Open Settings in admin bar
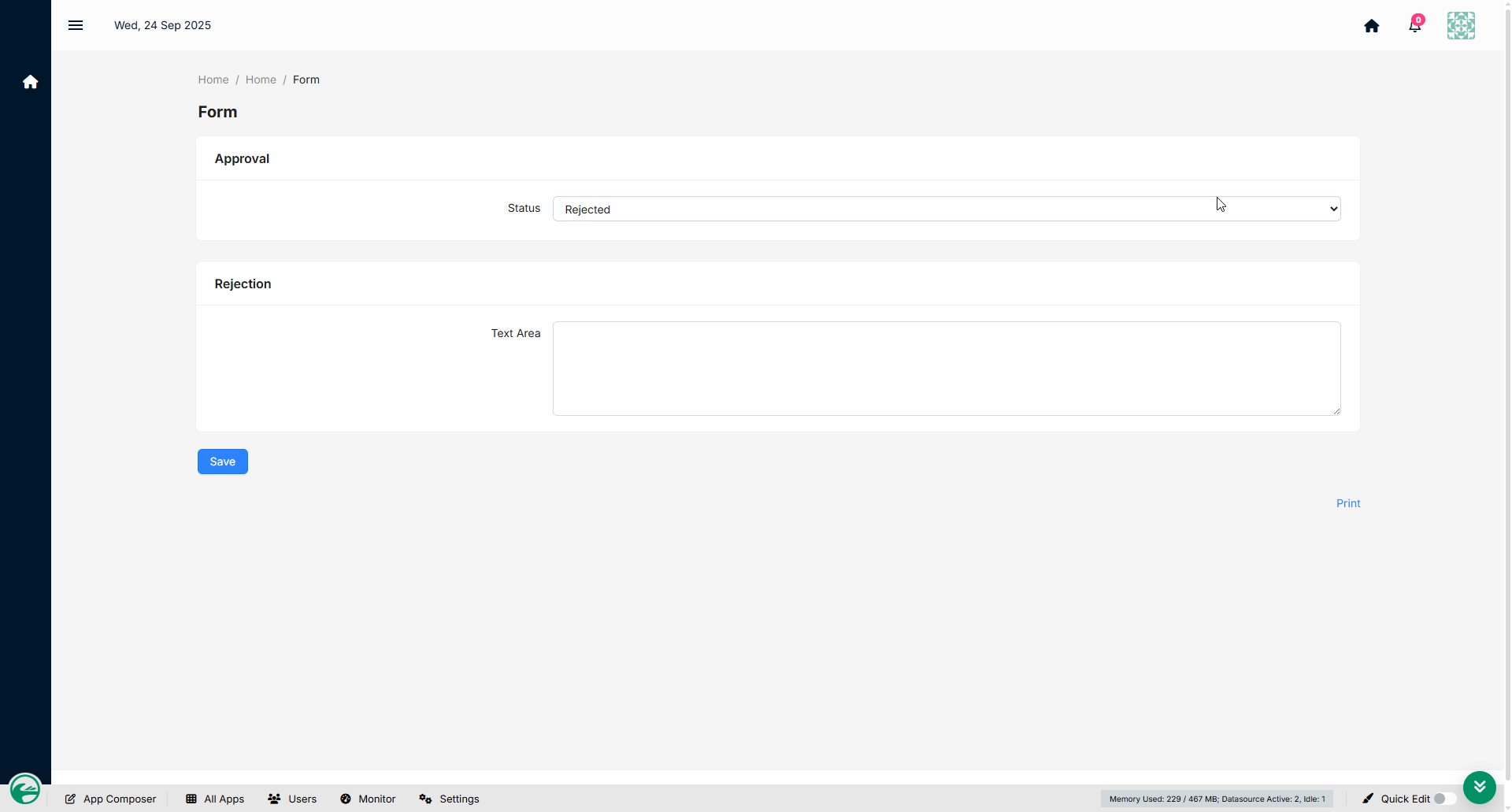Screen dimensions: 1512x812 pyautogui.click(x=449, y=799)
